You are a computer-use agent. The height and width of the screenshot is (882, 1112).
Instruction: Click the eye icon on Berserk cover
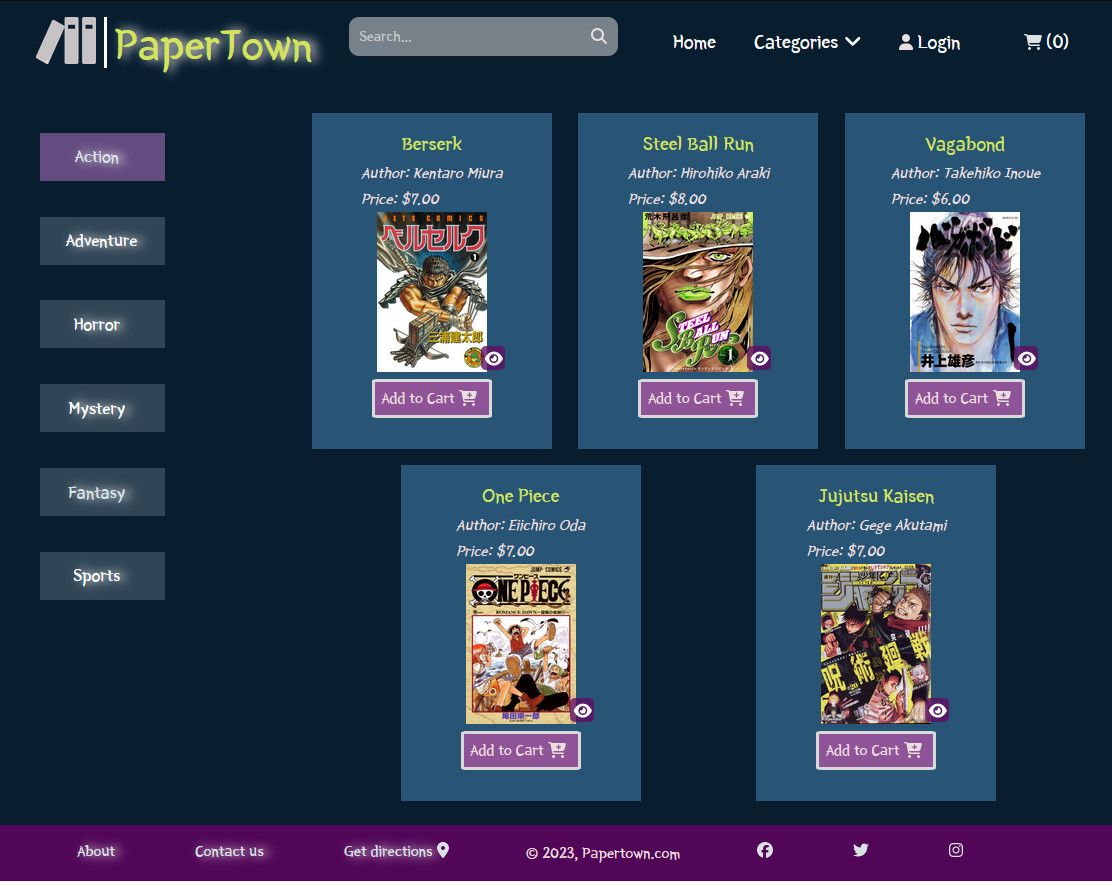tap(493, 358)
